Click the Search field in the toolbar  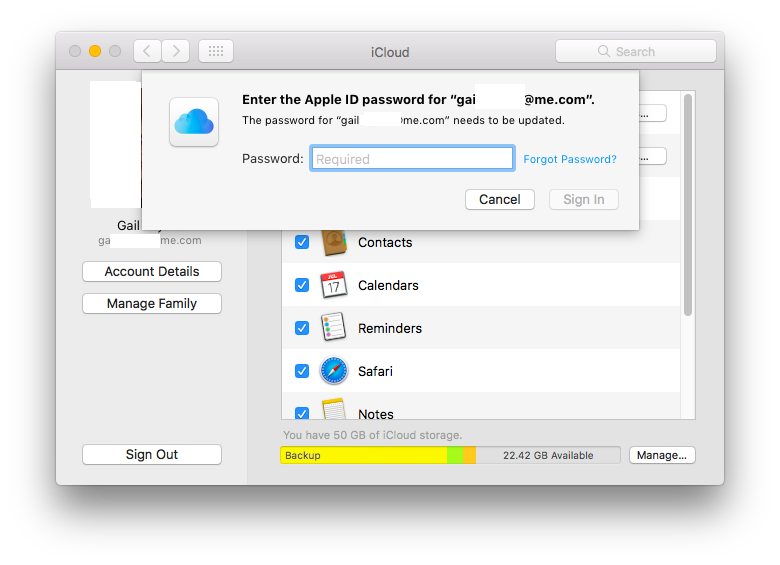click(636, 51)
